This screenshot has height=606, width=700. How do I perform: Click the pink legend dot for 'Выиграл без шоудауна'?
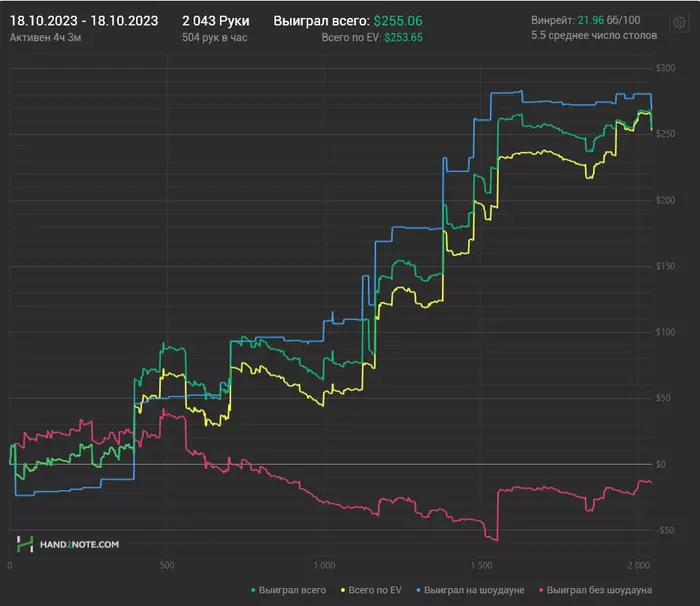(x=541, y=590)
